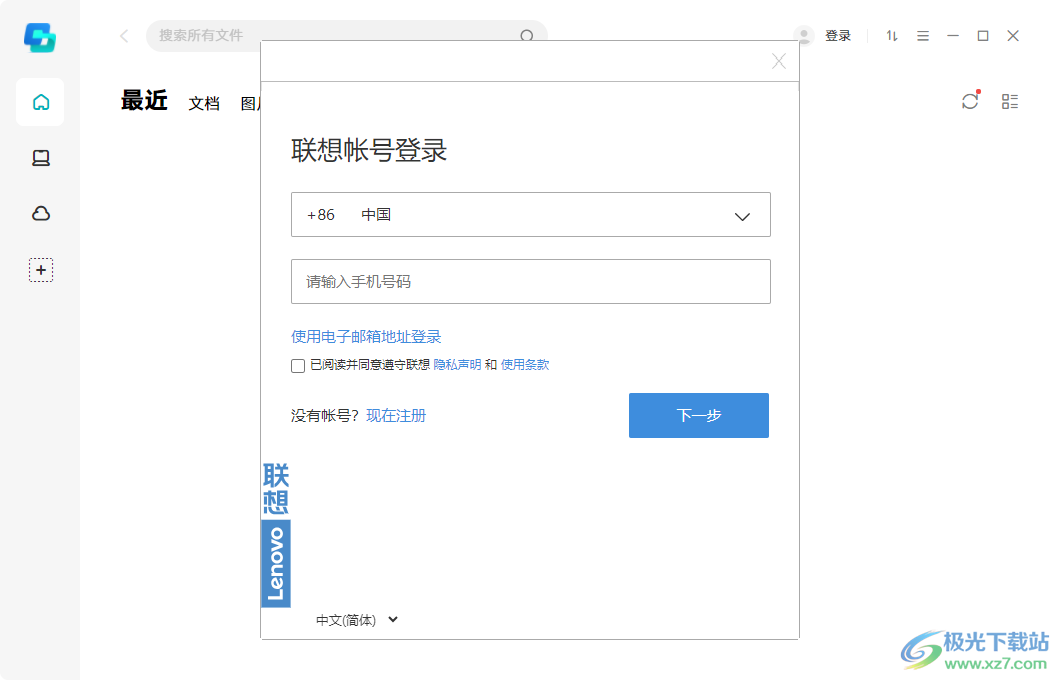This screenshot has height=680, width=1060.
Task: Go back using the back arrow
Action: (x=124, y=36)
